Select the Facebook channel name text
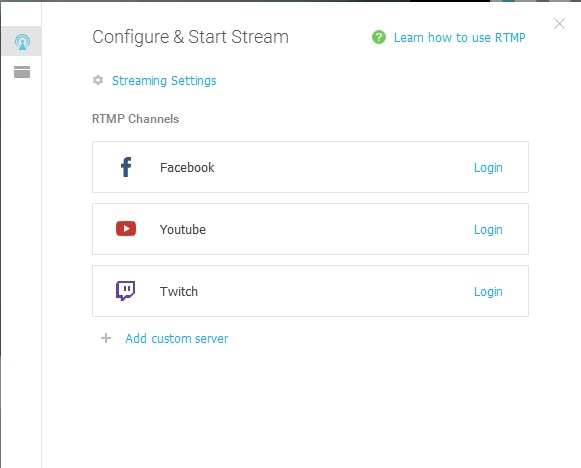The image size is (581, 468). pyautogui.click(x=187, y=167)
